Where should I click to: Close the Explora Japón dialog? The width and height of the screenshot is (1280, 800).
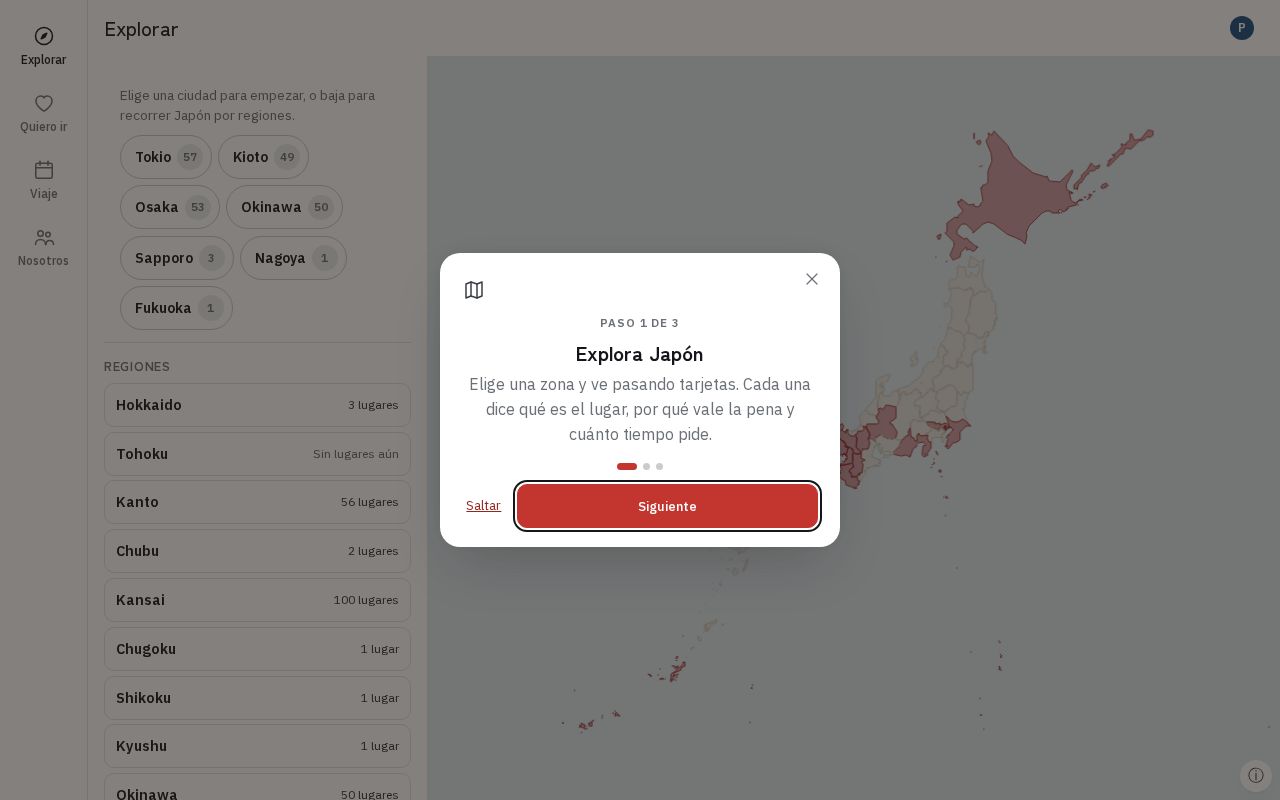point(812,279)
